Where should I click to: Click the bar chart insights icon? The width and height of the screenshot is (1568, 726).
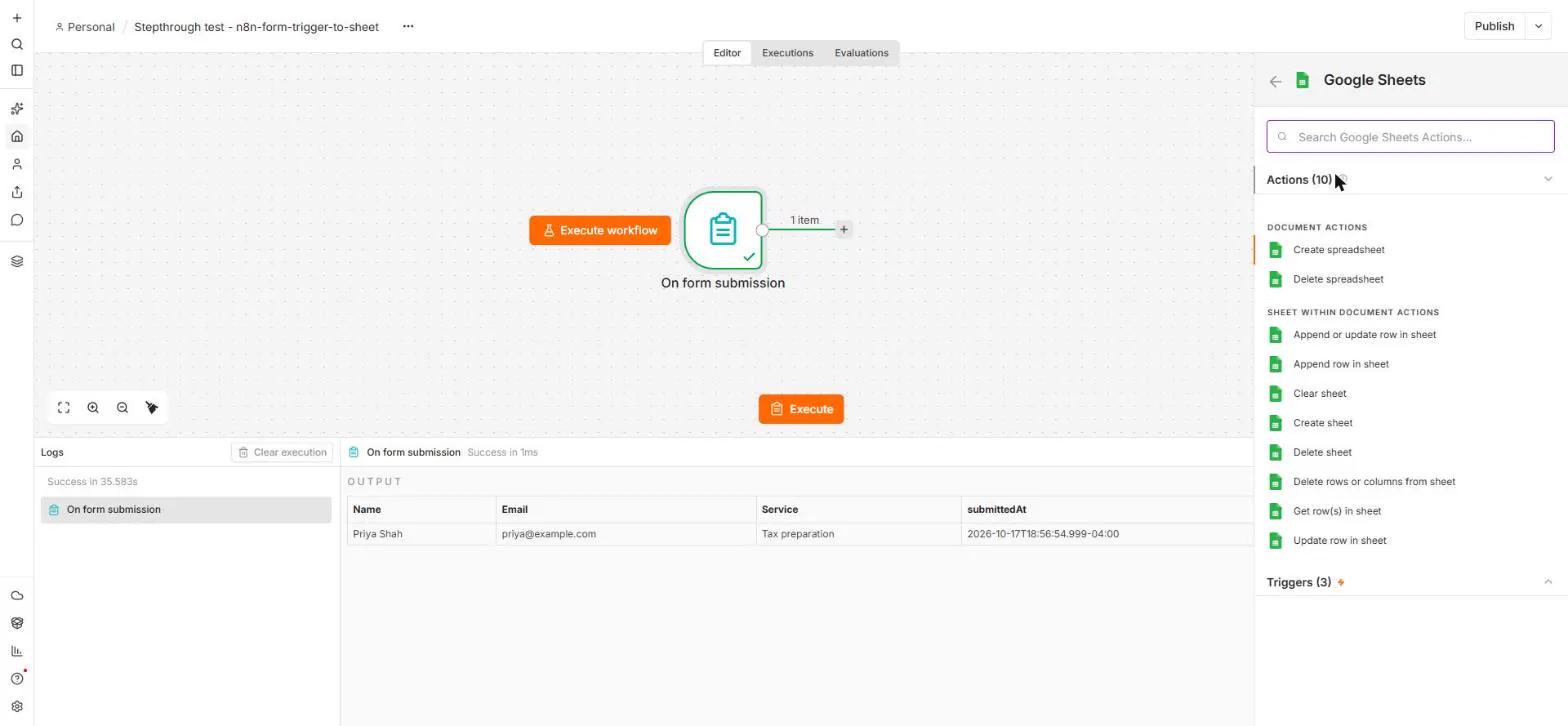pos(17,651)
